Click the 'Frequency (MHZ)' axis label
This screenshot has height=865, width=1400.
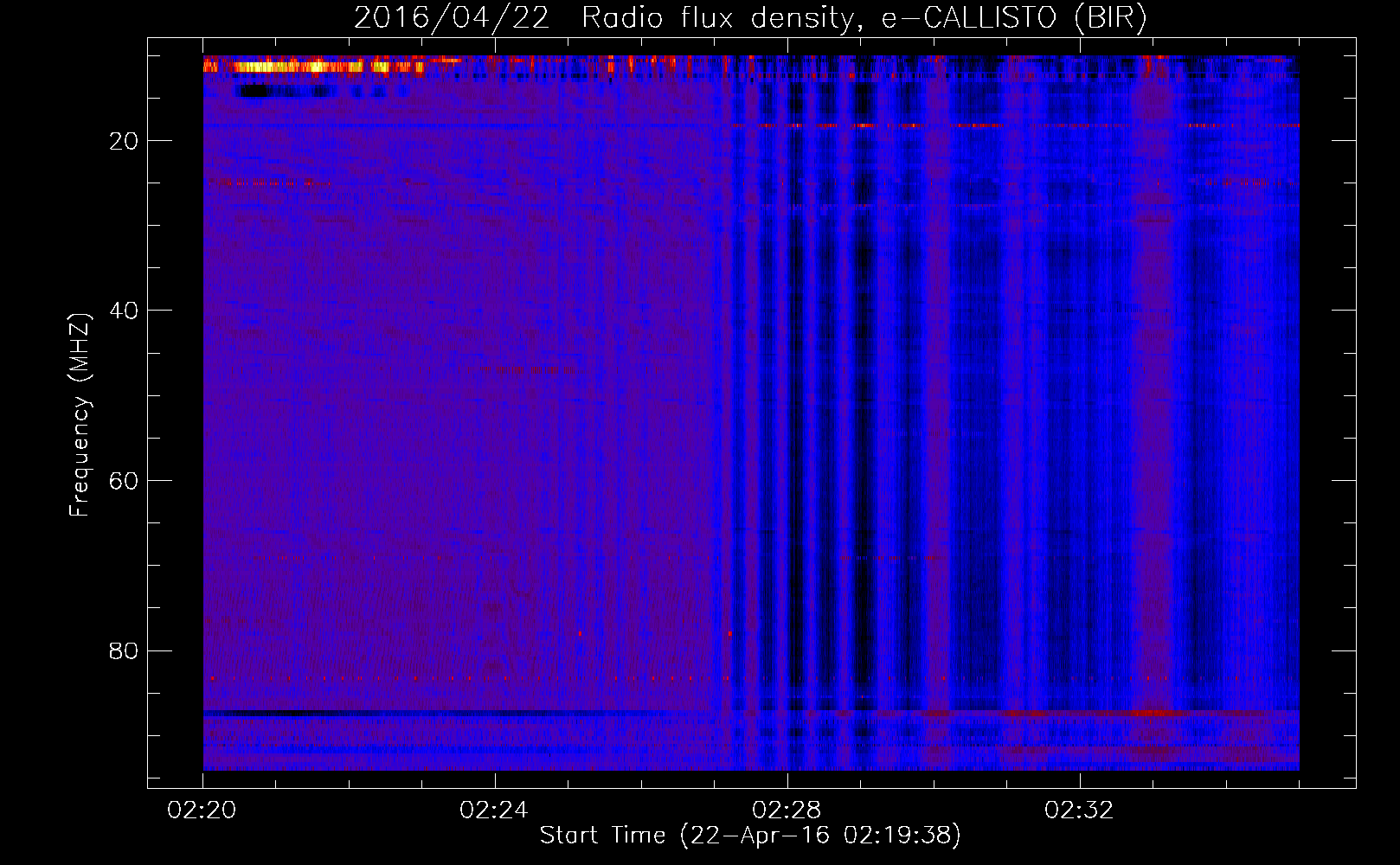80,415
